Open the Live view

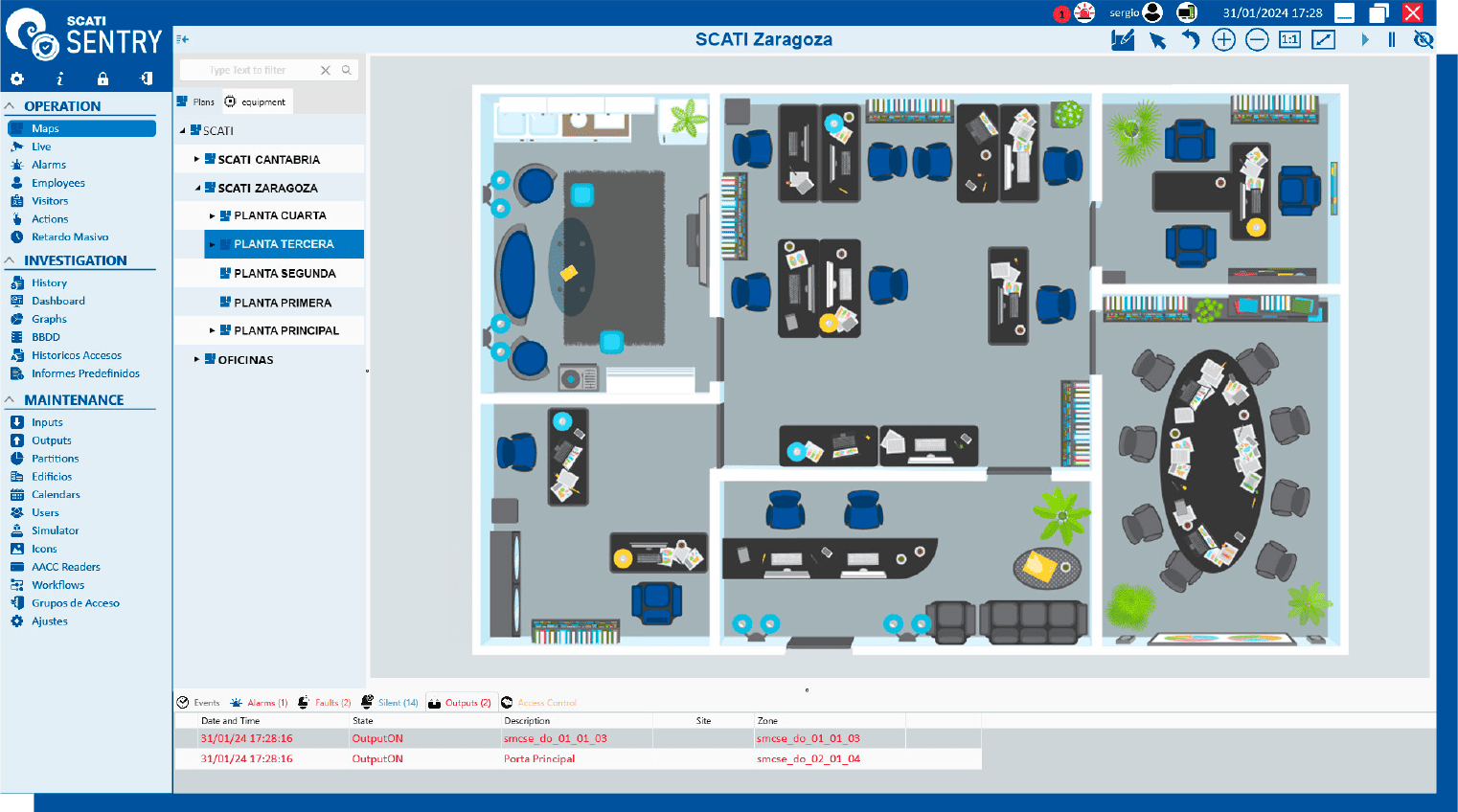tap(41, 147)
